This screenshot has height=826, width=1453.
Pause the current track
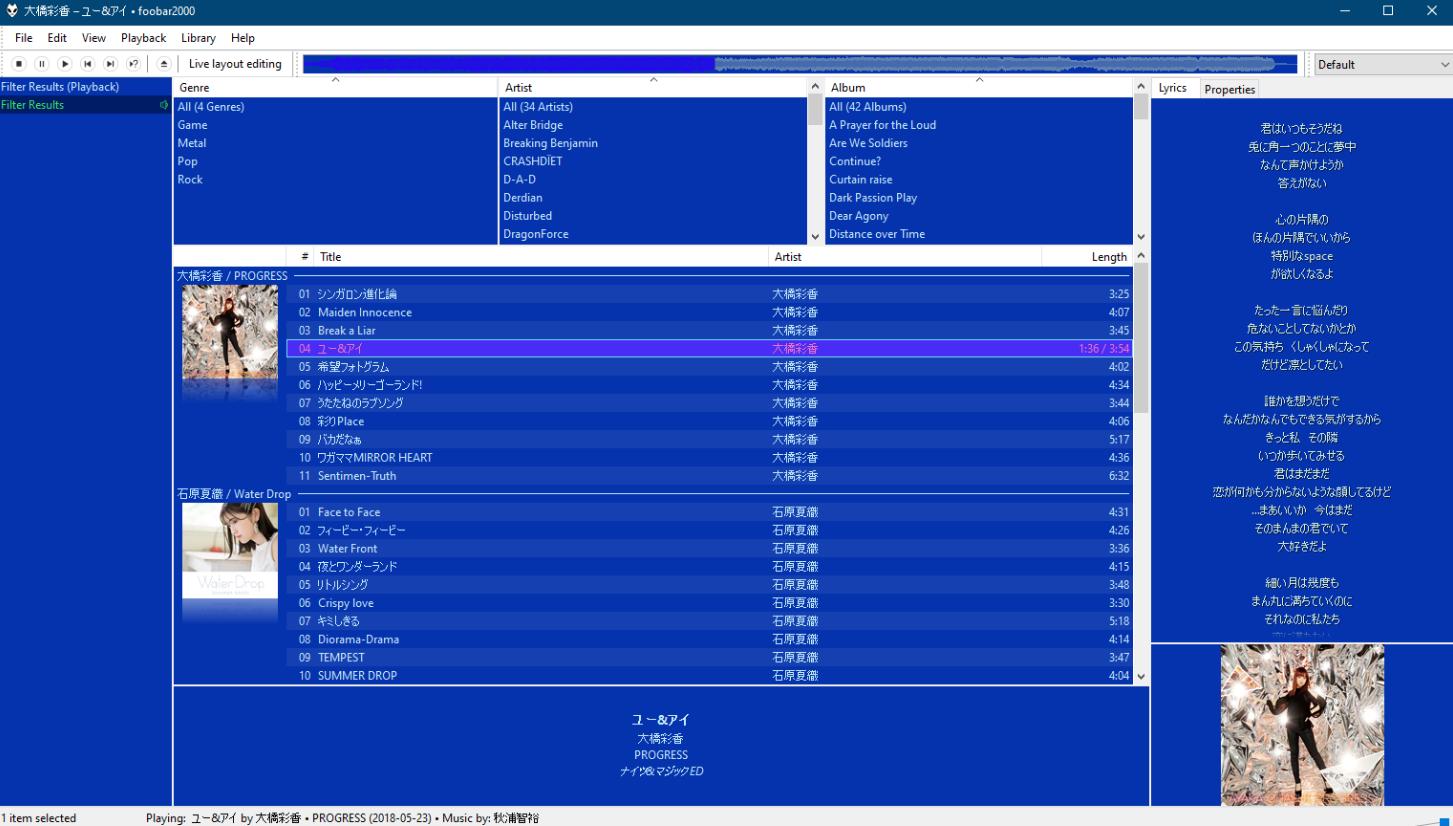point(42,64)
